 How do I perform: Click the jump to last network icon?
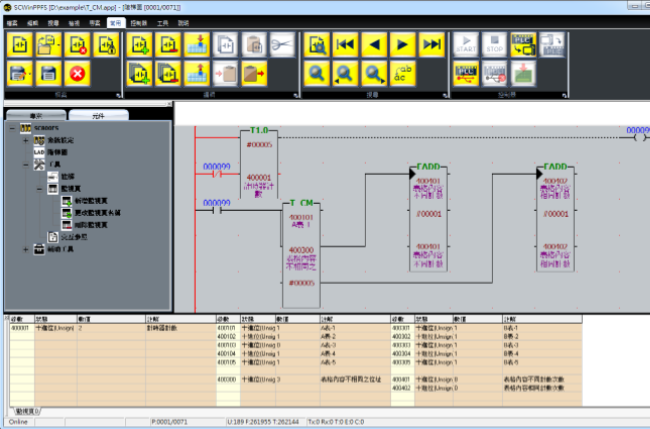[431, 45]
